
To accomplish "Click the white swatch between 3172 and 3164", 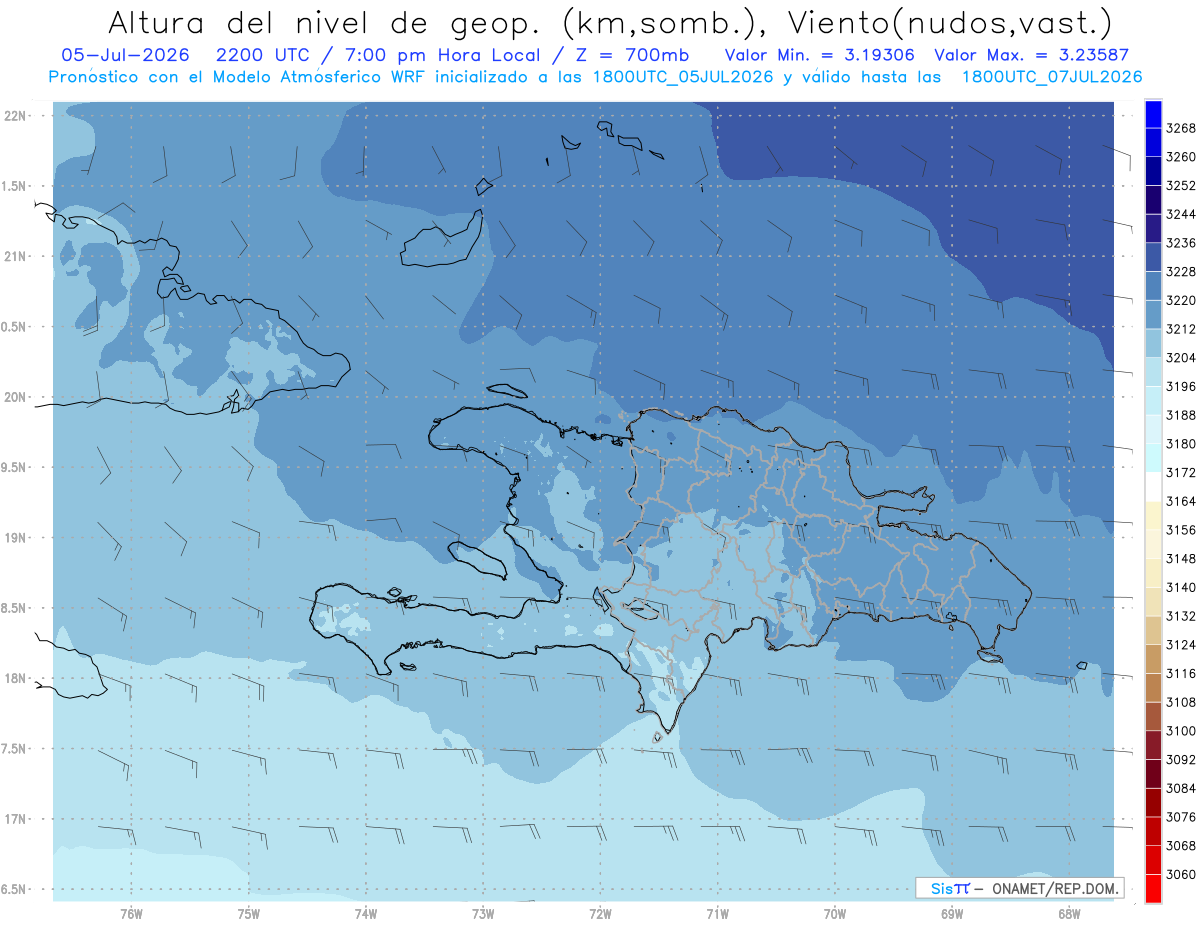I will (x=1153, y=487).
